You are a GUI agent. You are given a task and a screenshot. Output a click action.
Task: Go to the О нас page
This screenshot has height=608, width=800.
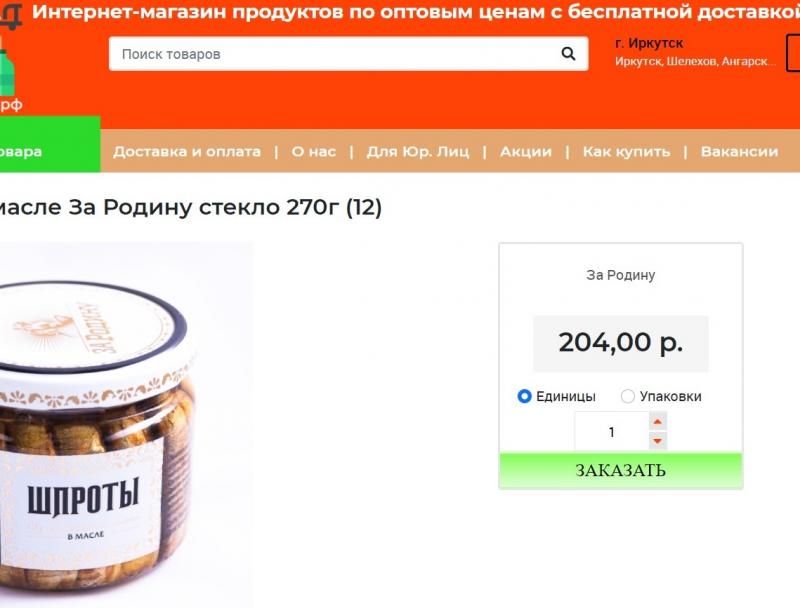pos(313,151)
